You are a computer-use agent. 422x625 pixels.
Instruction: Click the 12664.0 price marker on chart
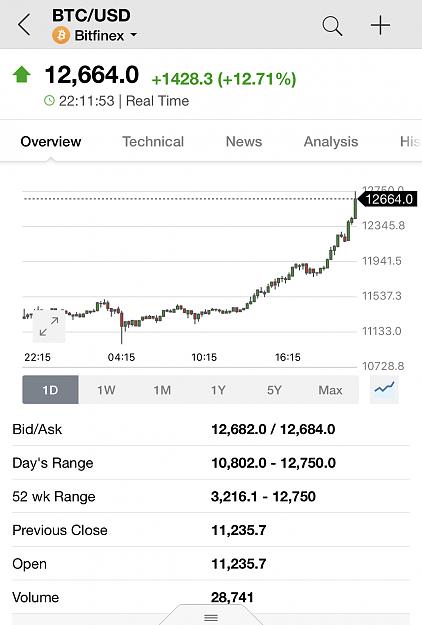pyautogui.click(x=388, y=199)
